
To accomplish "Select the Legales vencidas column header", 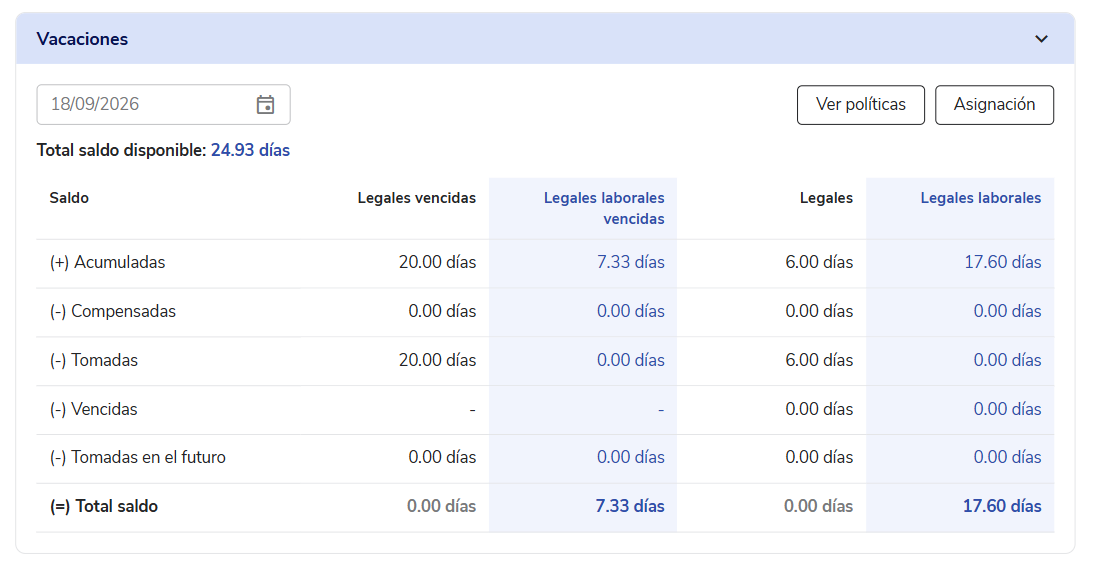I will 416,198.
